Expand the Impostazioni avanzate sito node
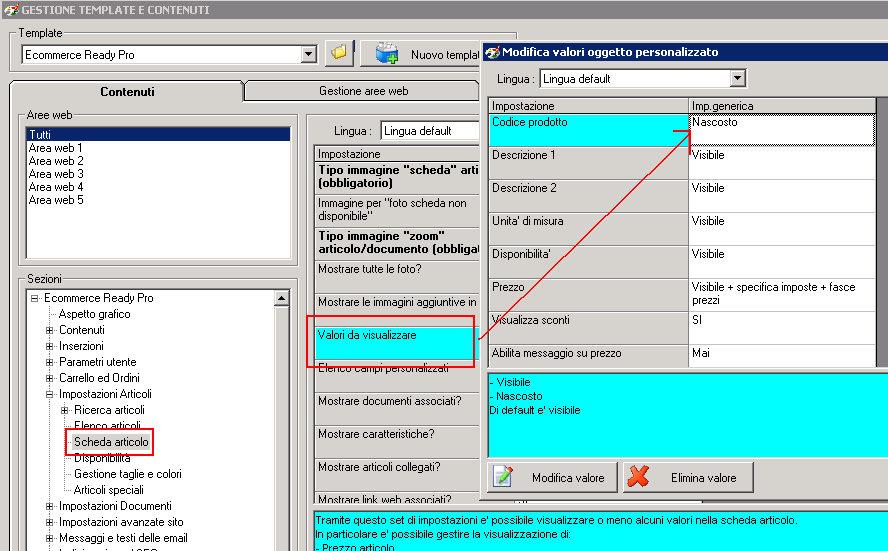Screen dimensions: 888x551 click(x=49, y=522)
